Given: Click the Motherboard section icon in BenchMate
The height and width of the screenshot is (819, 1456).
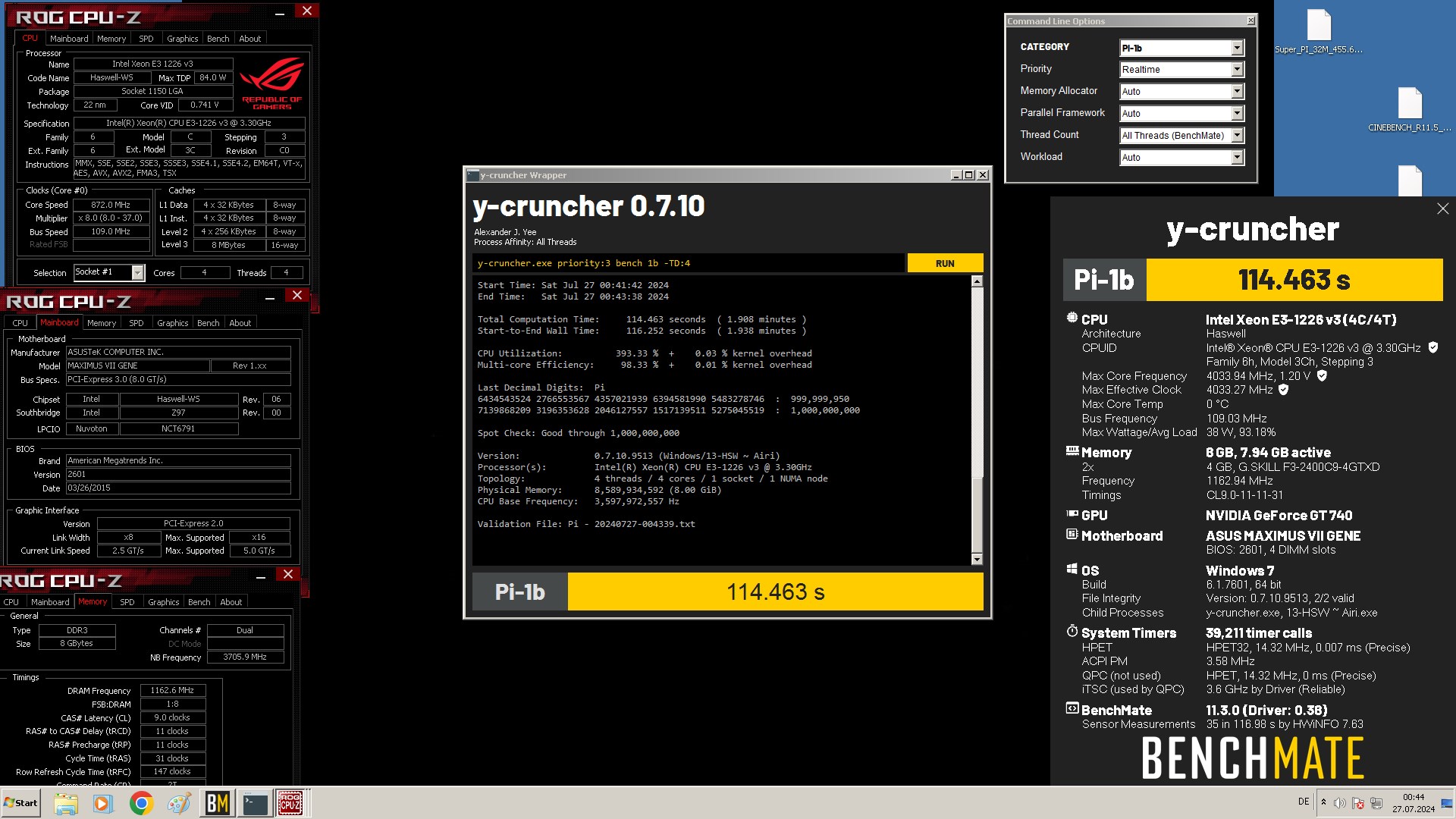Looking at the screenshot, I should pos(1072,535).
